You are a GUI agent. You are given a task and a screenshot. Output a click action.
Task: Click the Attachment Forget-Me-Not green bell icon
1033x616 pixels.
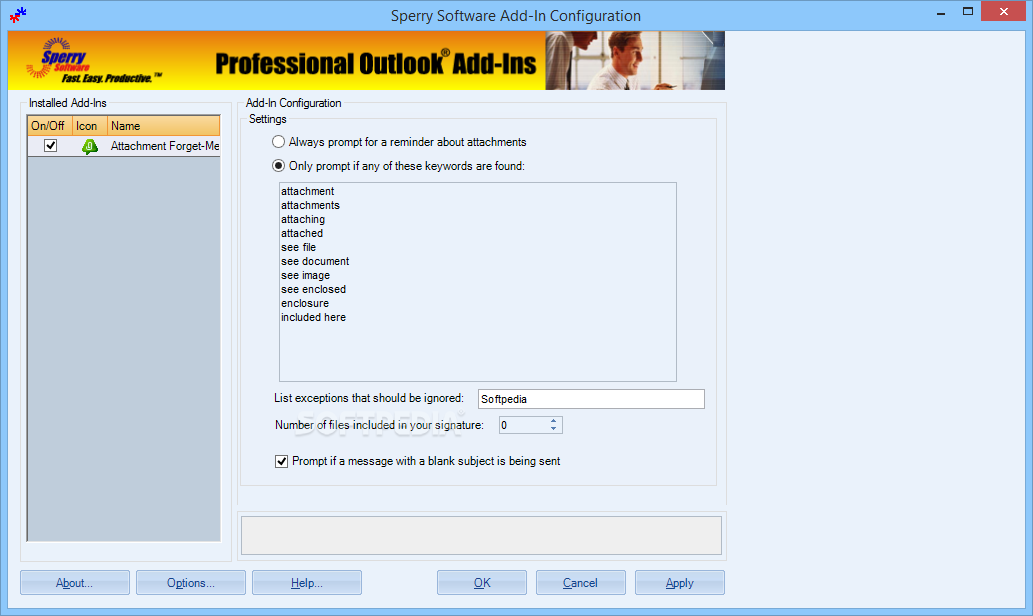pos(90,146)
